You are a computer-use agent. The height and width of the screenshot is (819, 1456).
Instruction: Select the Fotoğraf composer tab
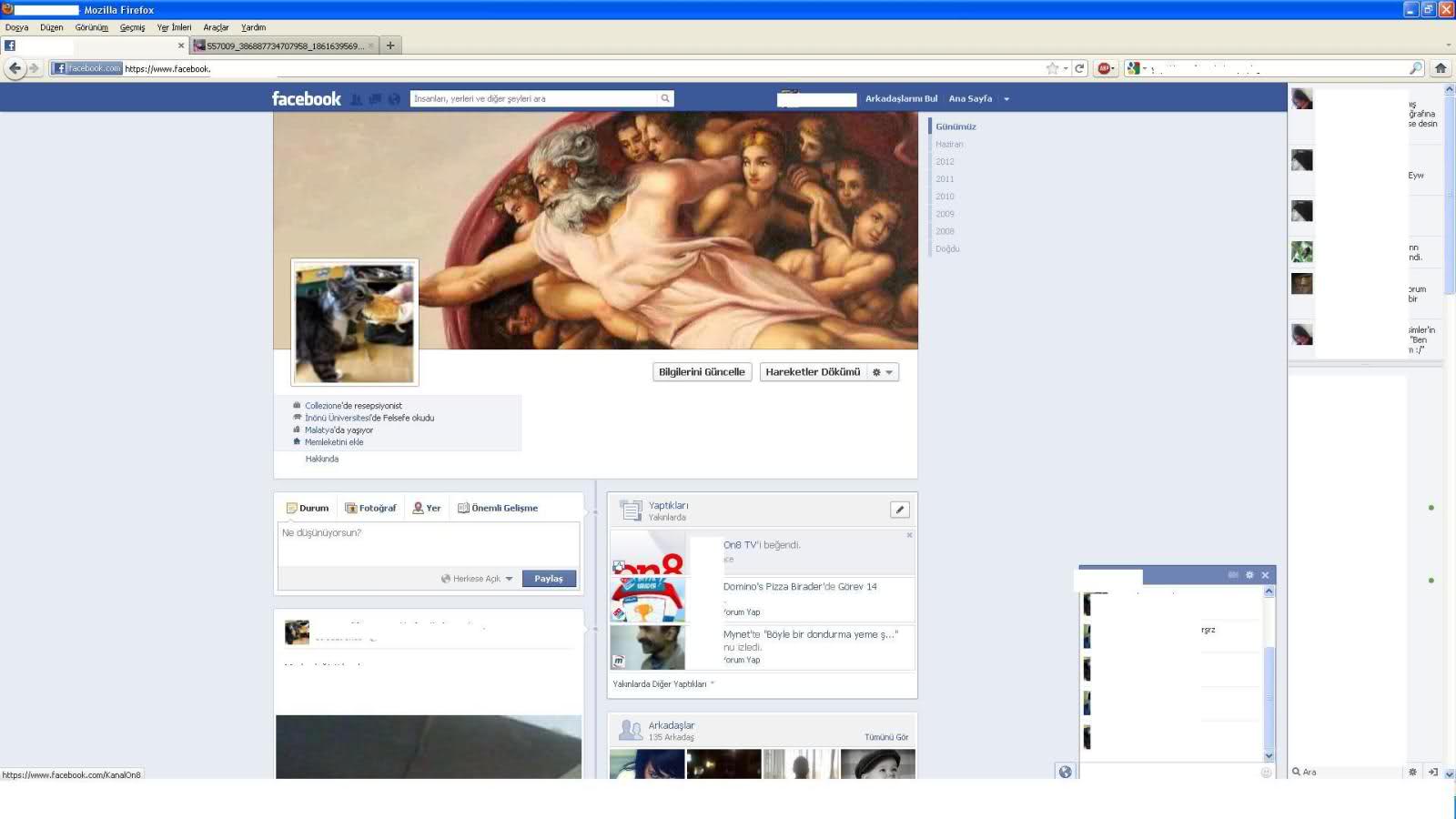pyautogui.click(x=370, y=508)
